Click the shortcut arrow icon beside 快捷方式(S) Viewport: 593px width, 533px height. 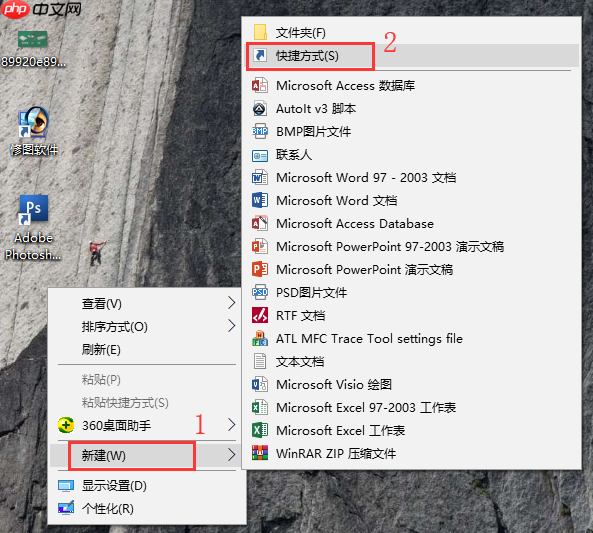pos(260,56)
